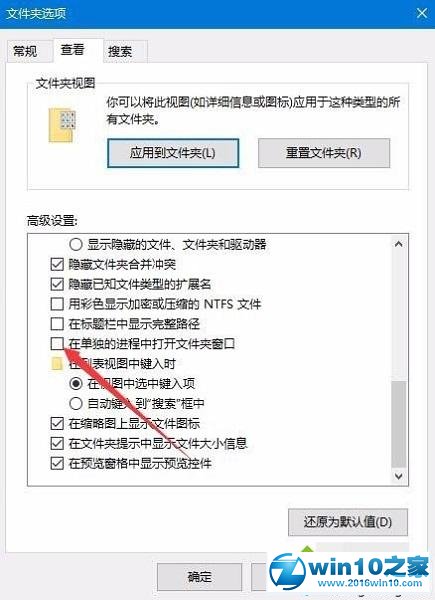Click 还原为默认值(D) button
The image size is (435, 600).
pyautogui.click(x=348, y=522)
